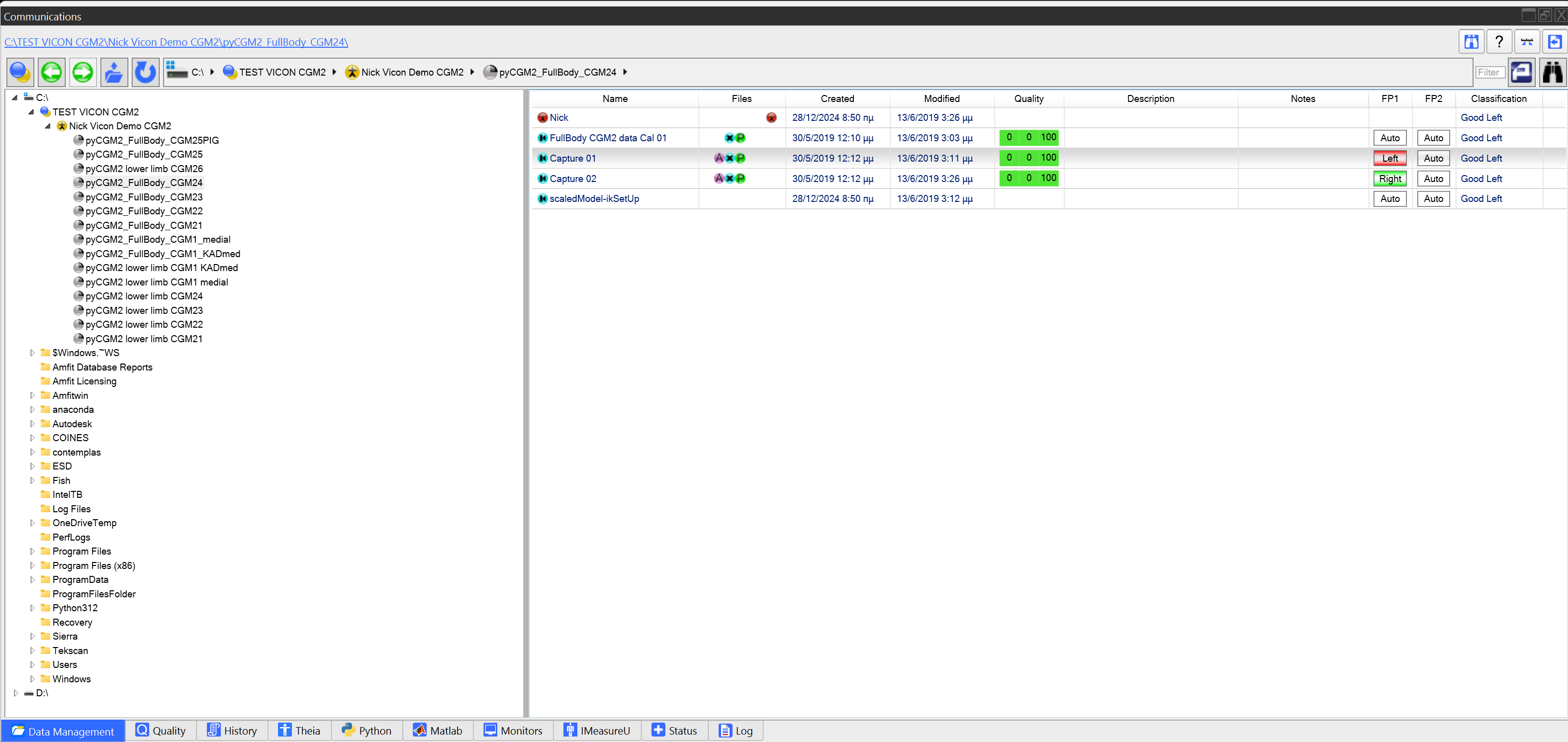Open the question mark help button
Image resolution: width=1568 pixels, height=742 pixels.
[x=1498, y=41]
